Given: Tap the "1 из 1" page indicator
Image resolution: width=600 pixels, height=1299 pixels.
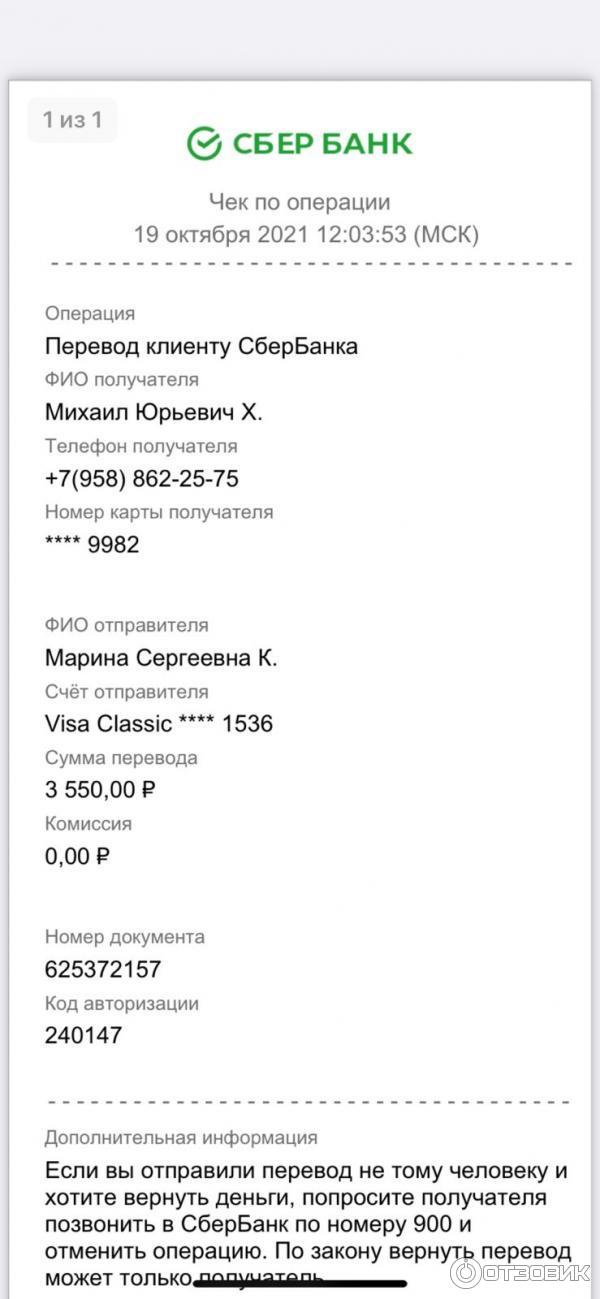Looking at the screenshot, I should coord(72,121).
